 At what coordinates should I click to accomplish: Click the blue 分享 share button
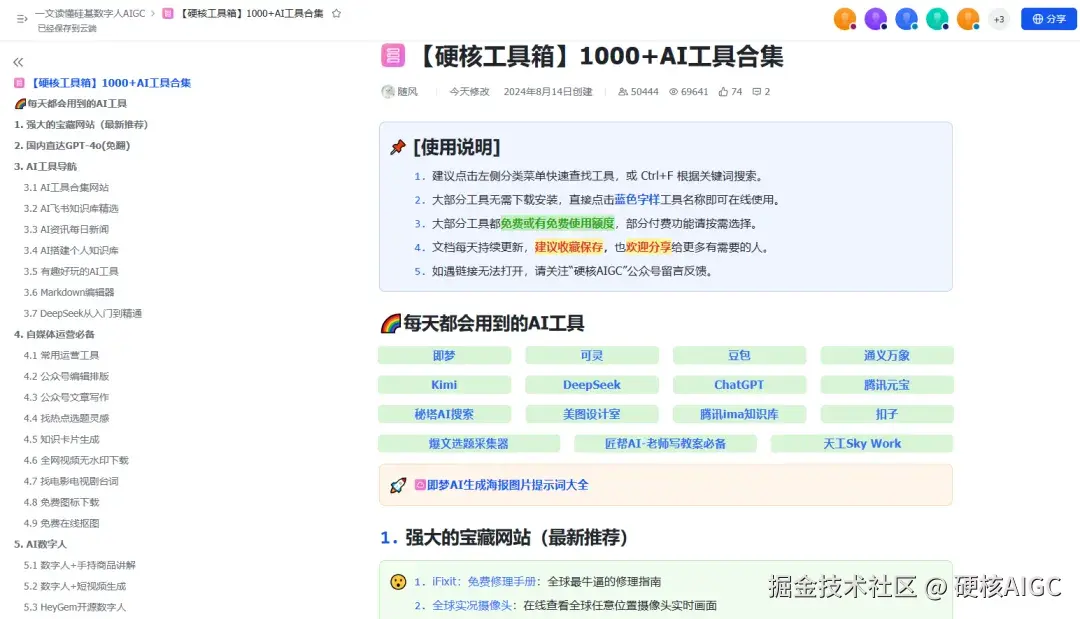click(1048, 17)
